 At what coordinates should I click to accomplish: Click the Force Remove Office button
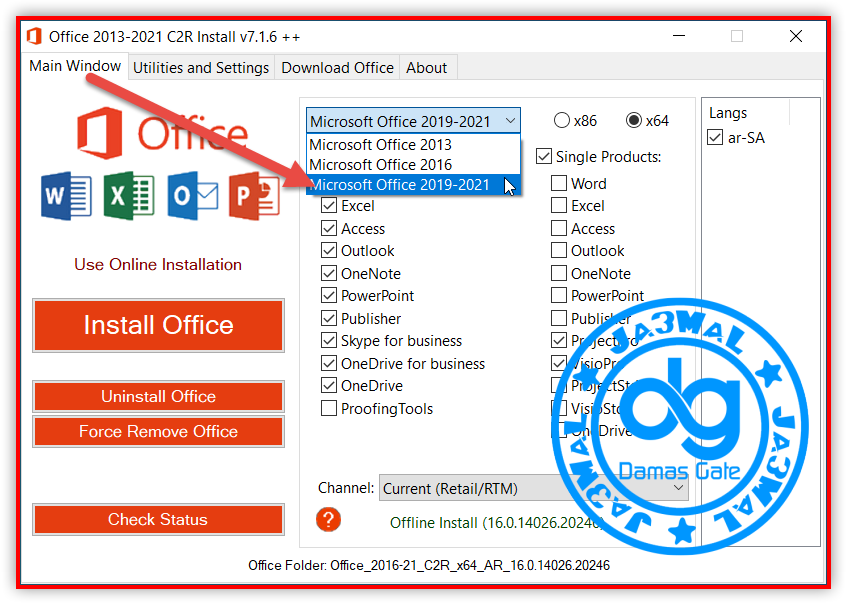click(158, 431)
